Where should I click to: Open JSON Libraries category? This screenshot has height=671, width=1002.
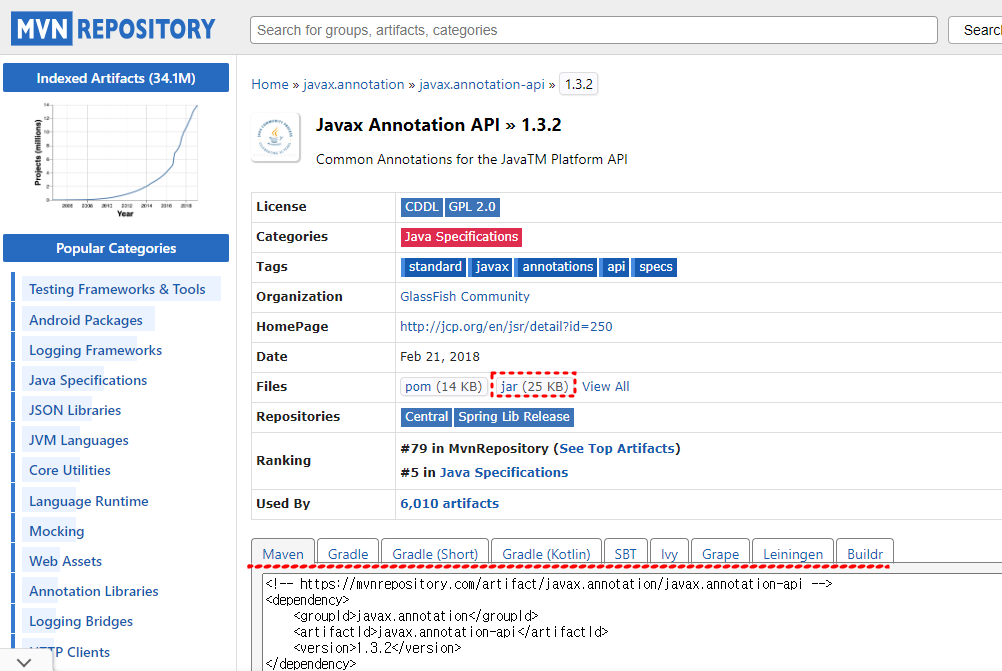[x=75, y=410]
